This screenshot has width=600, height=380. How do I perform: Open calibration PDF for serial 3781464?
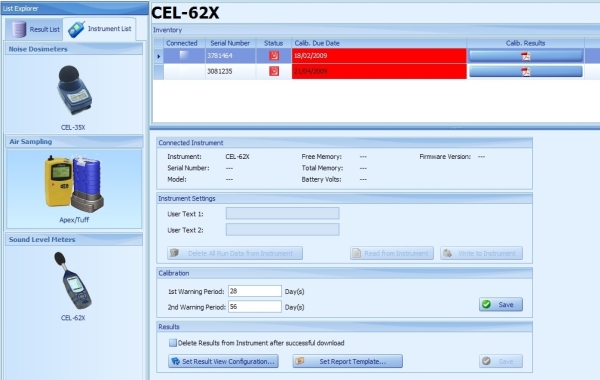[525, 56]
